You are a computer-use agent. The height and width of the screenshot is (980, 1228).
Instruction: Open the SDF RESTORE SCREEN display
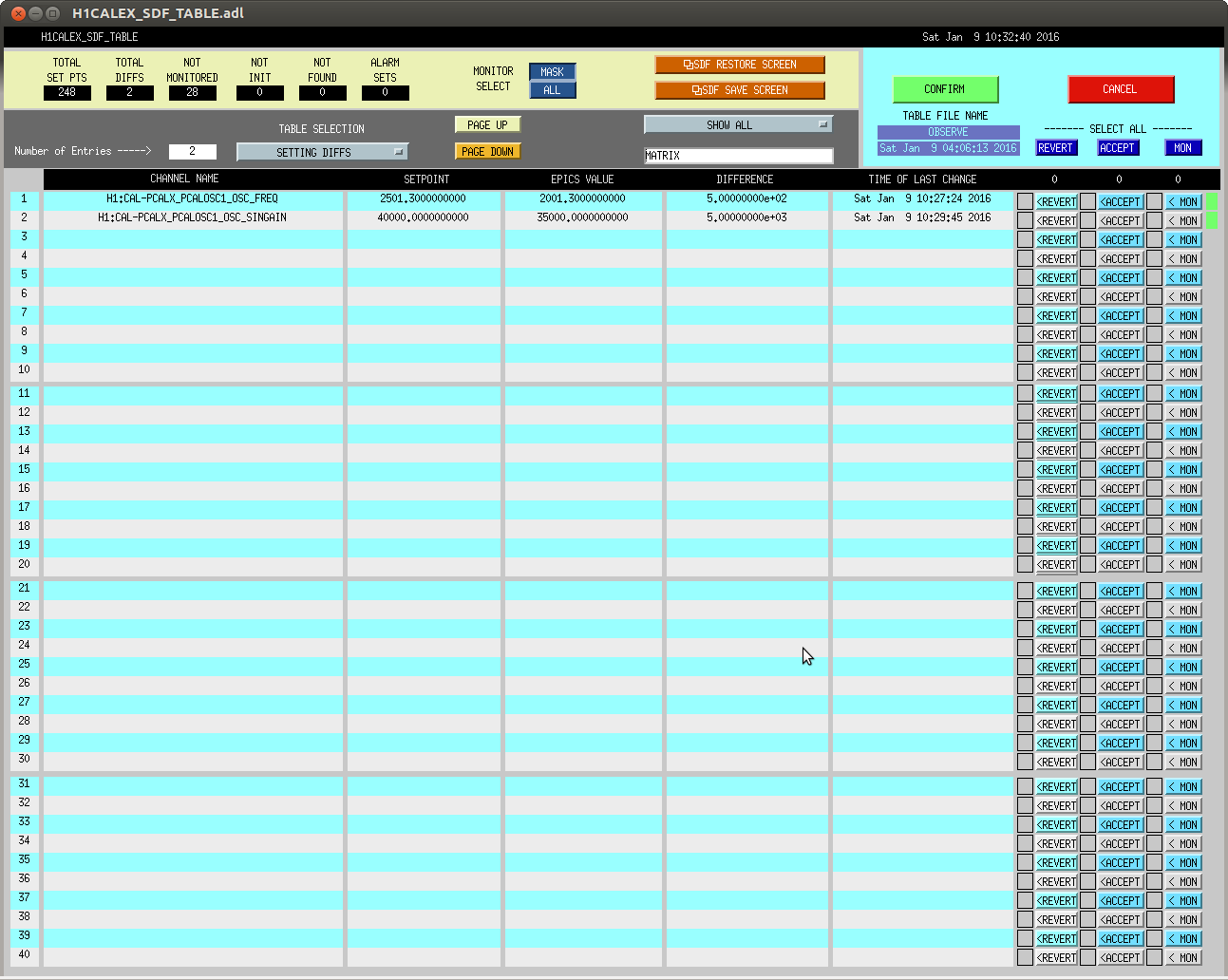pos(739,65)
